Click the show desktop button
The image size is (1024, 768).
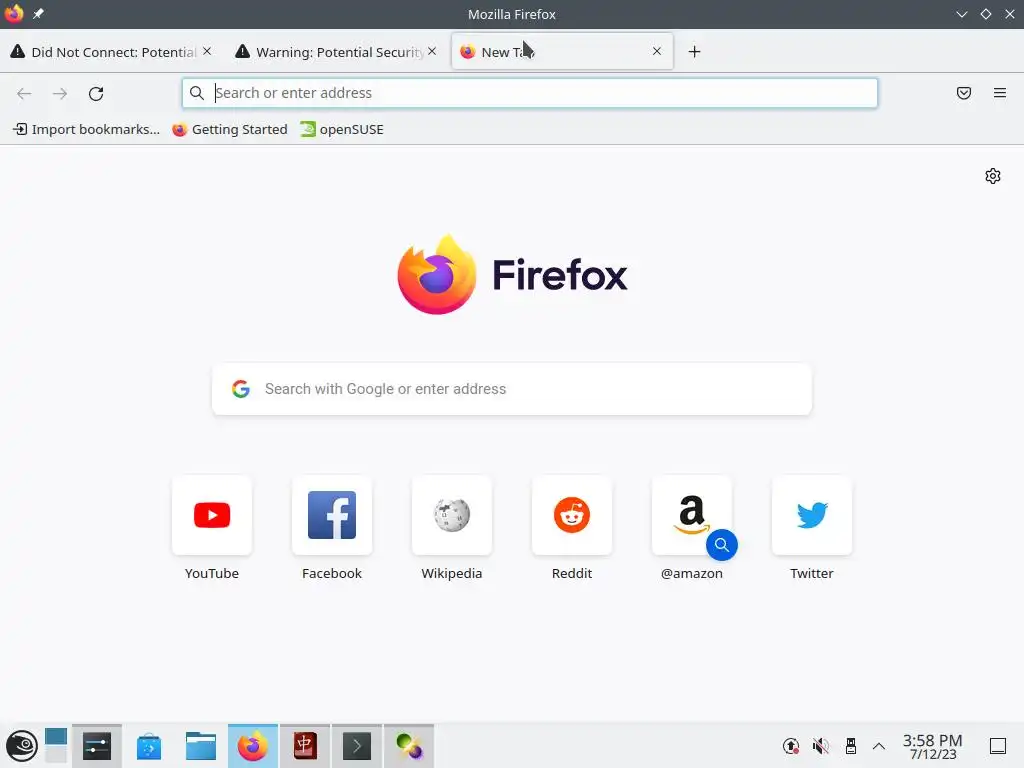(998, 746)
